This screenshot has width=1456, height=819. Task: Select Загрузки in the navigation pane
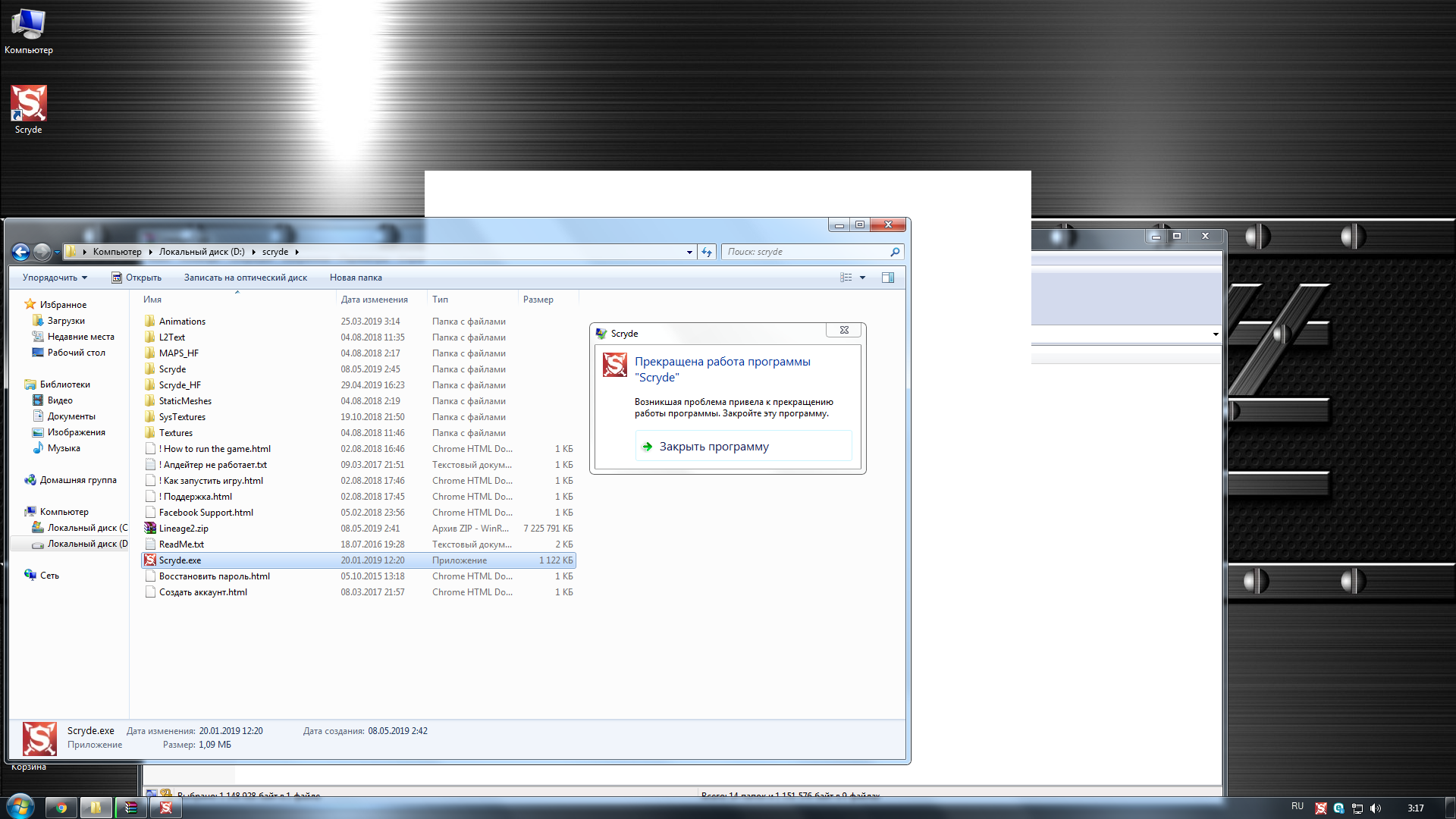[x=66, y=321]
